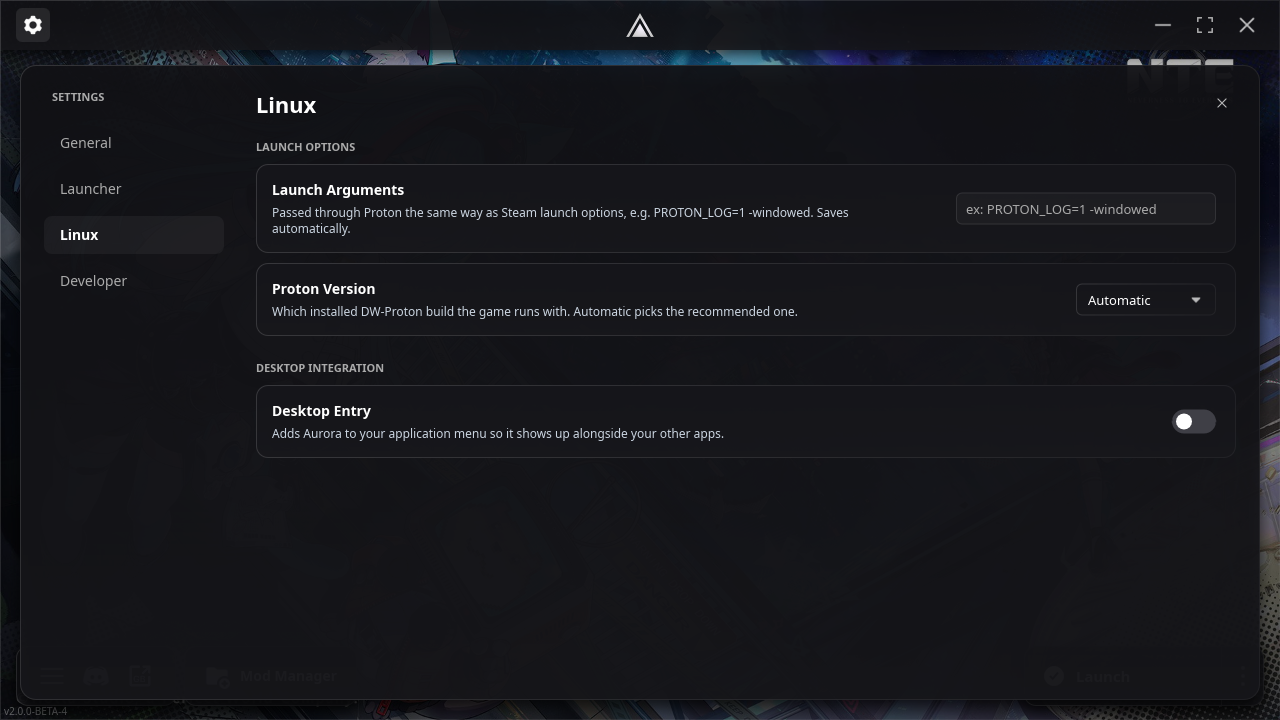The height and width of the screenshot is (720, 1280).
Task: Open the Proton Version dropdown
Action: click(1146, 300)
